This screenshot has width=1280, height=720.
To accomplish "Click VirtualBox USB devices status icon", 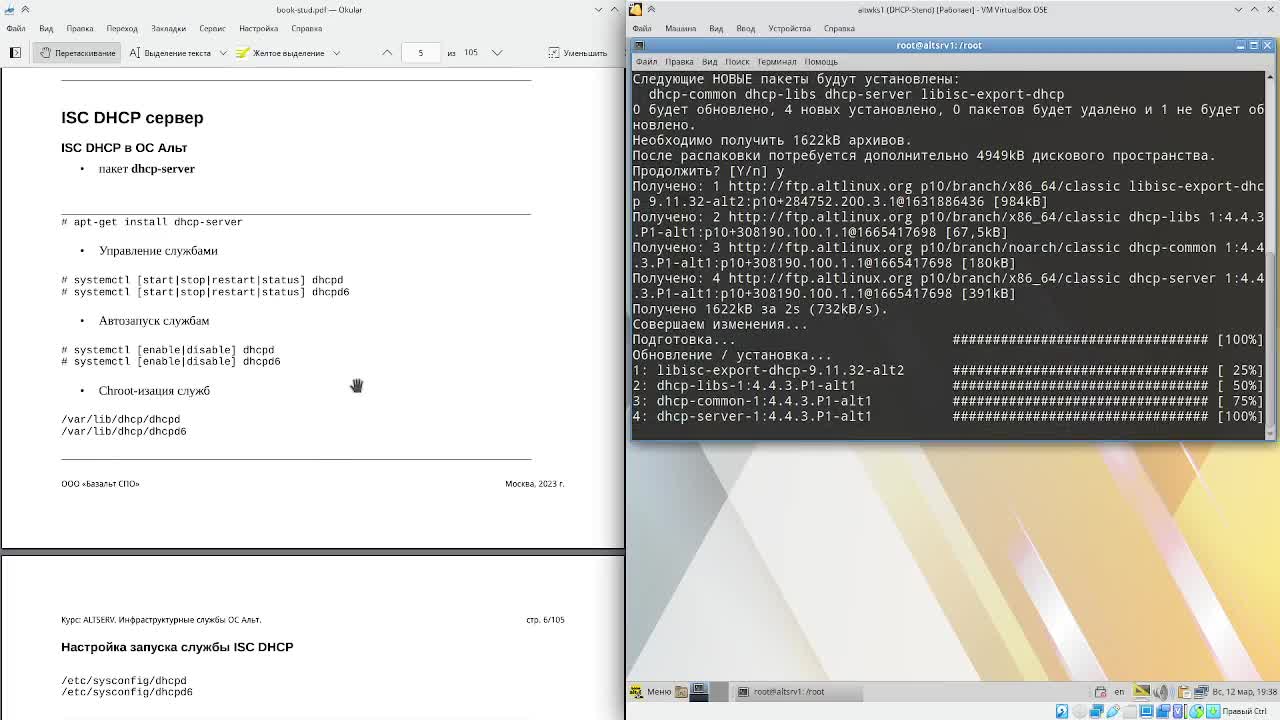I will pyautogui.click(x=1113, y=711).
